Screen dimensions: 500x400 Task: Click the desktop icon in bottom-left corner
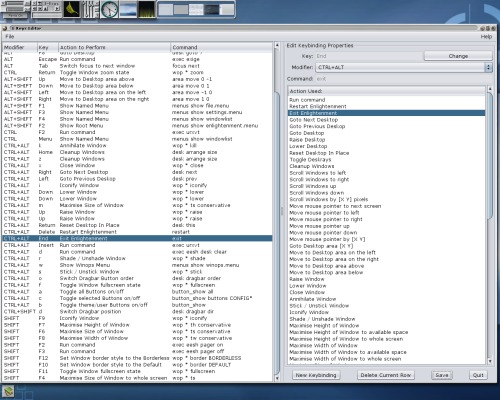tap(9, 391)
